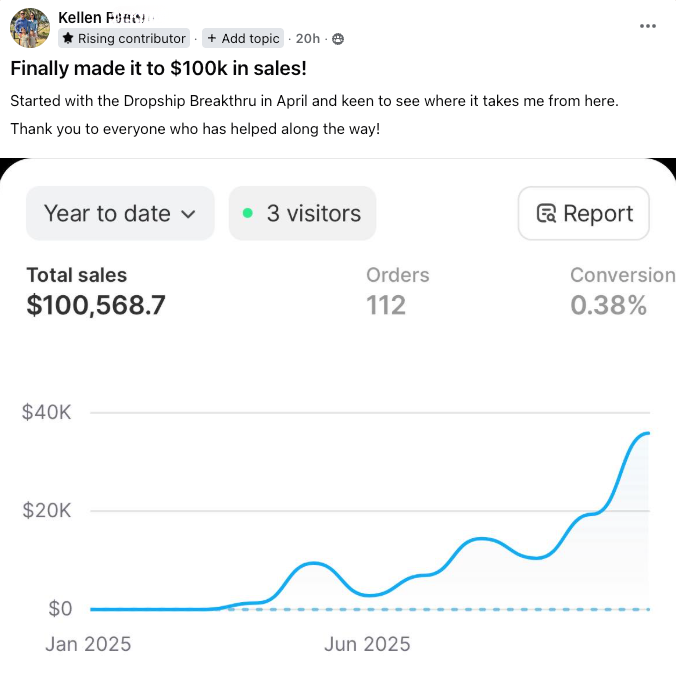This screenshot has width=676, height=678.
Task: Click the green live visitors dot
Action: pyautogui.click(x=247, y=213)
